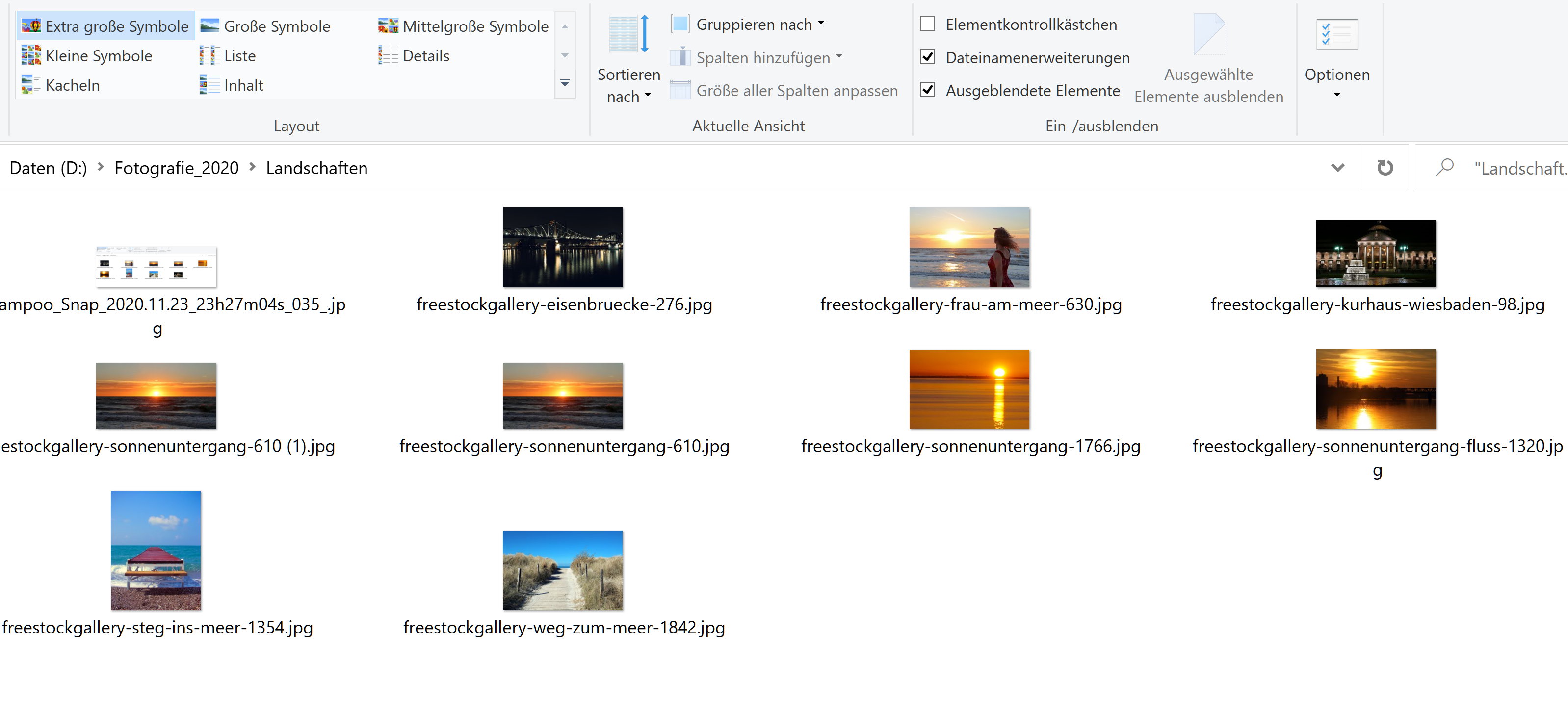Choose Mittelgroße Symbole layout

pyautogui.click(x=463, y=26)
